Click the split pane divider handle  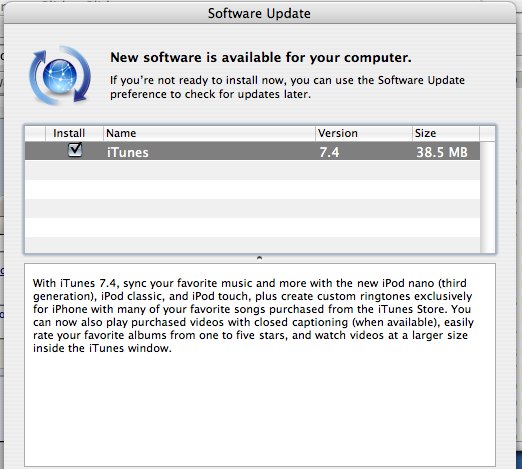259,258
